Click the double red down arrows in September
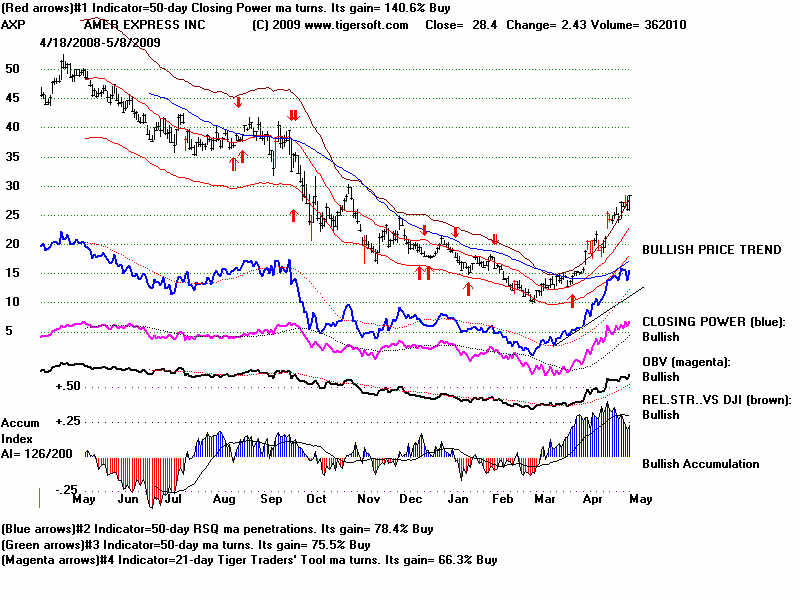 tap(292, 116)
